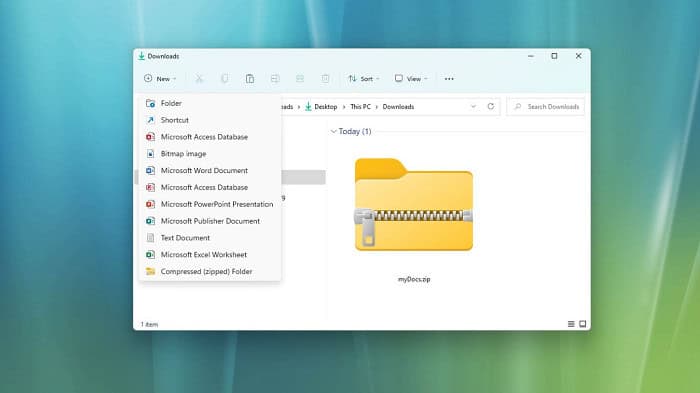
Task: Choose Shortcut from the New menu
Action: click(x=210, y=120)
